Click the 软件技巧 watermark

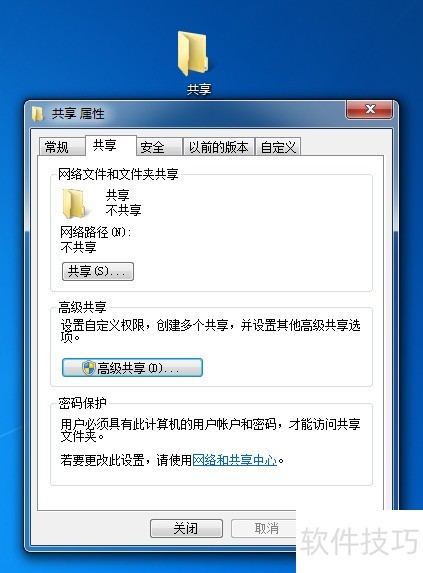[359, 542]
